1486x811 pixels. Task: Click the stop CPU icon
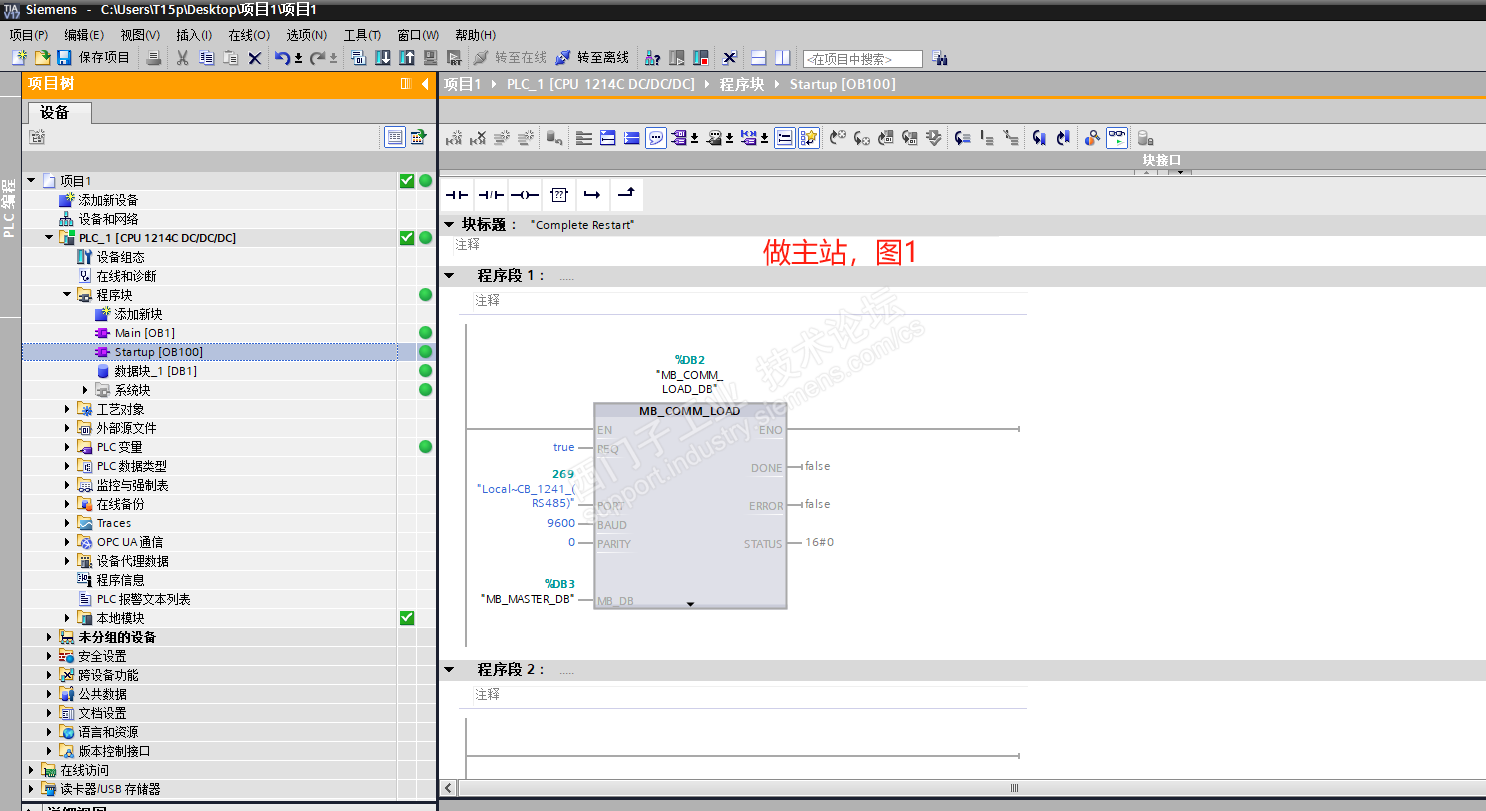pyautogui.click(x=700, y=58)
